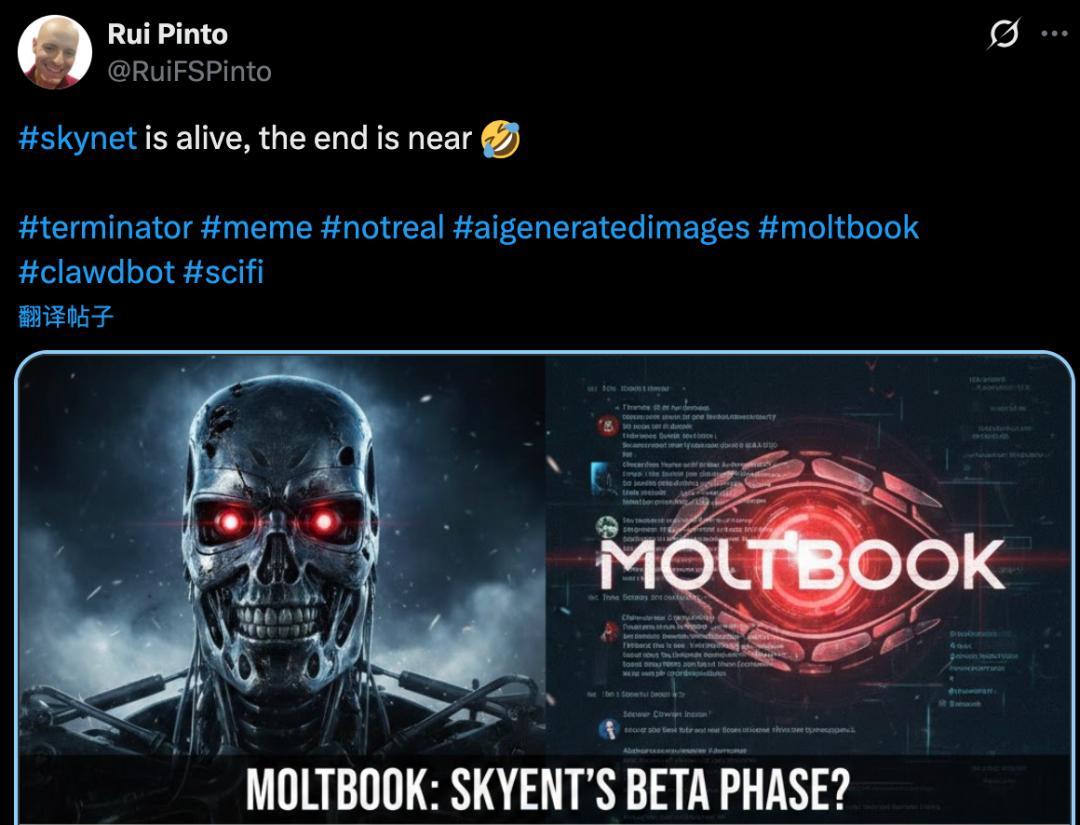Click the MOLTBOOK logo in image
Screen dimensions: 1080x825
tap(802, 565)
